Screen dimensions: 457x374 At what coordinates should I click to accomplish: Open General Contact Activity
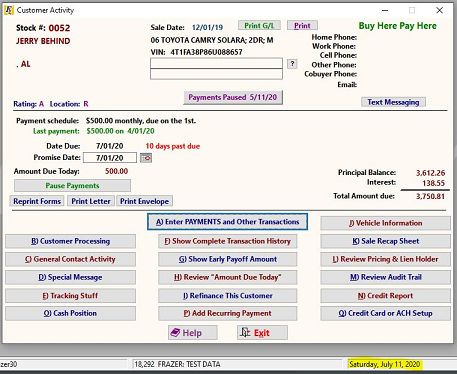[70, 259]
